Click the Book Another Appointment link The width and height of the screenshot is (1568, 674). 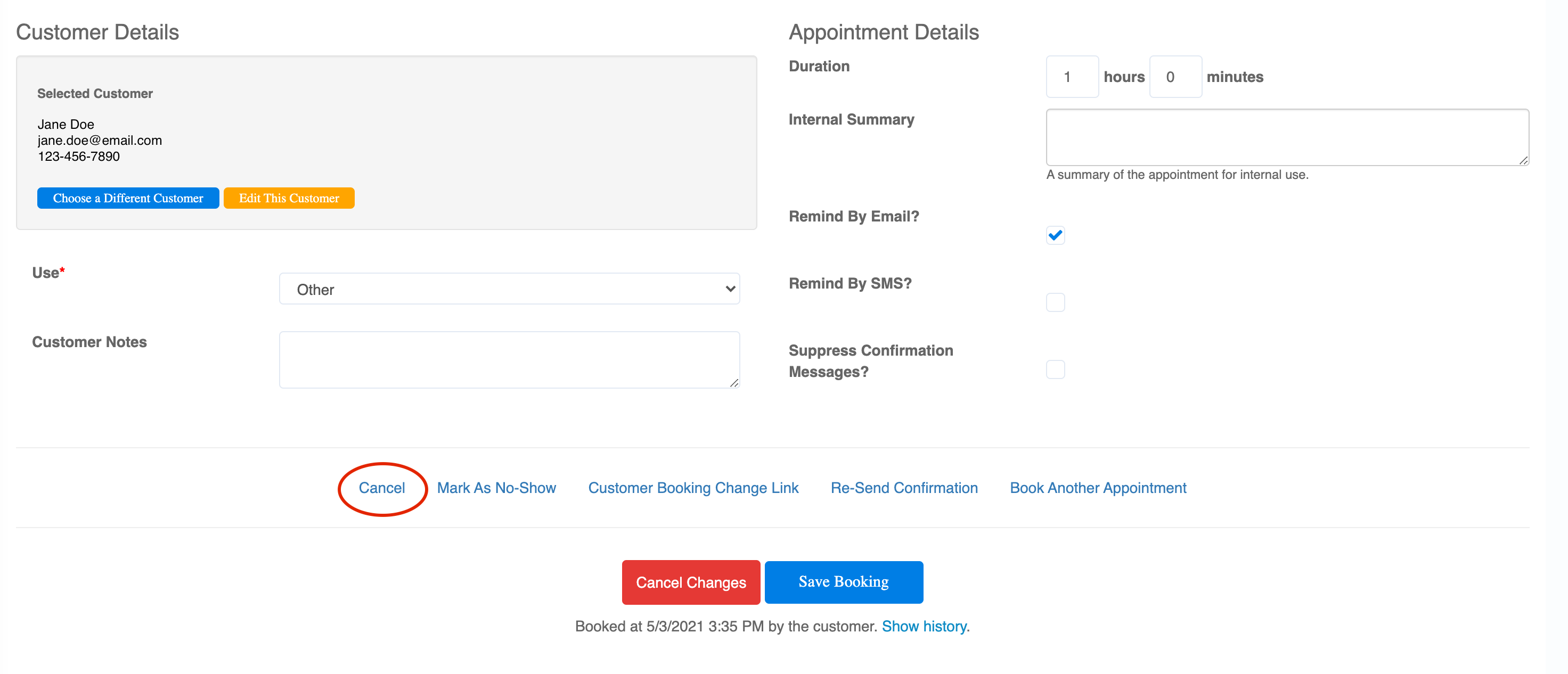point(1098,488)
